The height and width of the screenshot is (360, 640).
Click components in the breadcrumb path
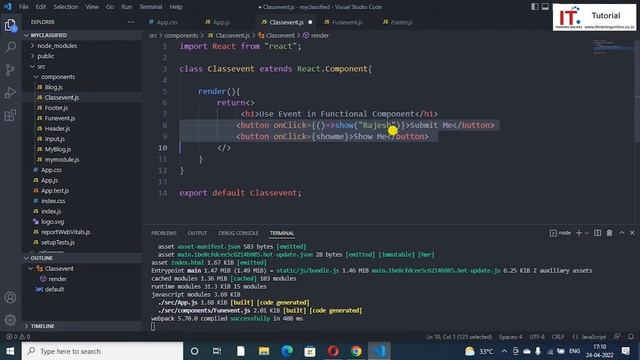181,36
